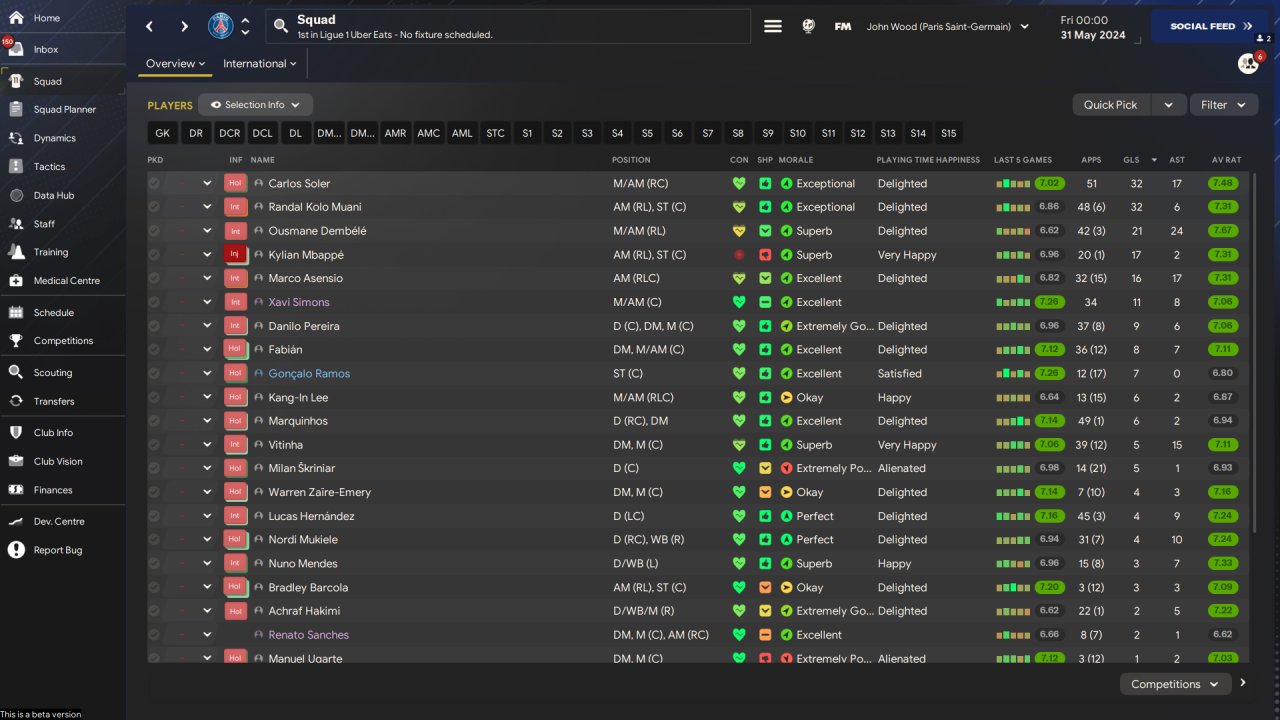Open Warren Zaïre-Emery's player profile

click(x=320, y=492)
